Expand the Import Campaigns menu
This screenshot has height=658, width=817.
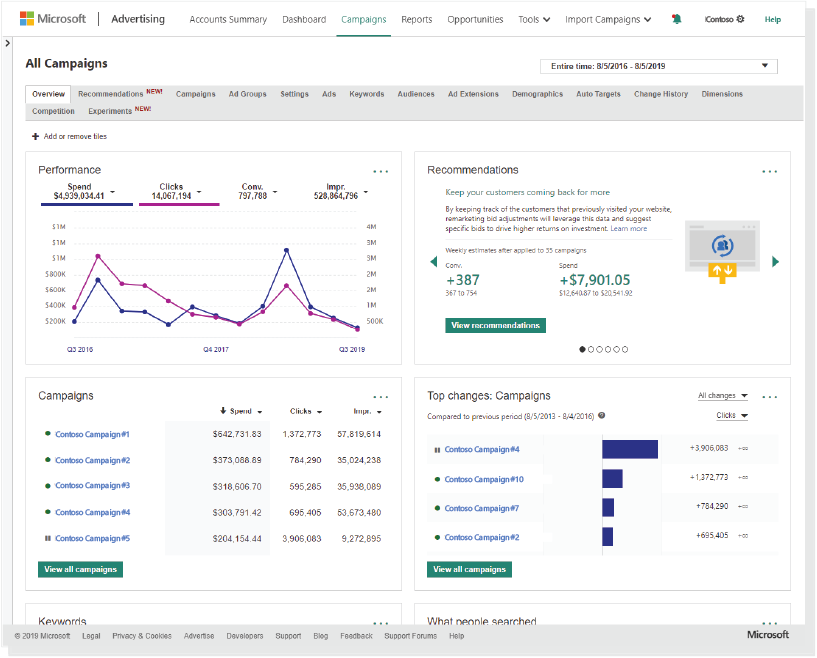608,19
